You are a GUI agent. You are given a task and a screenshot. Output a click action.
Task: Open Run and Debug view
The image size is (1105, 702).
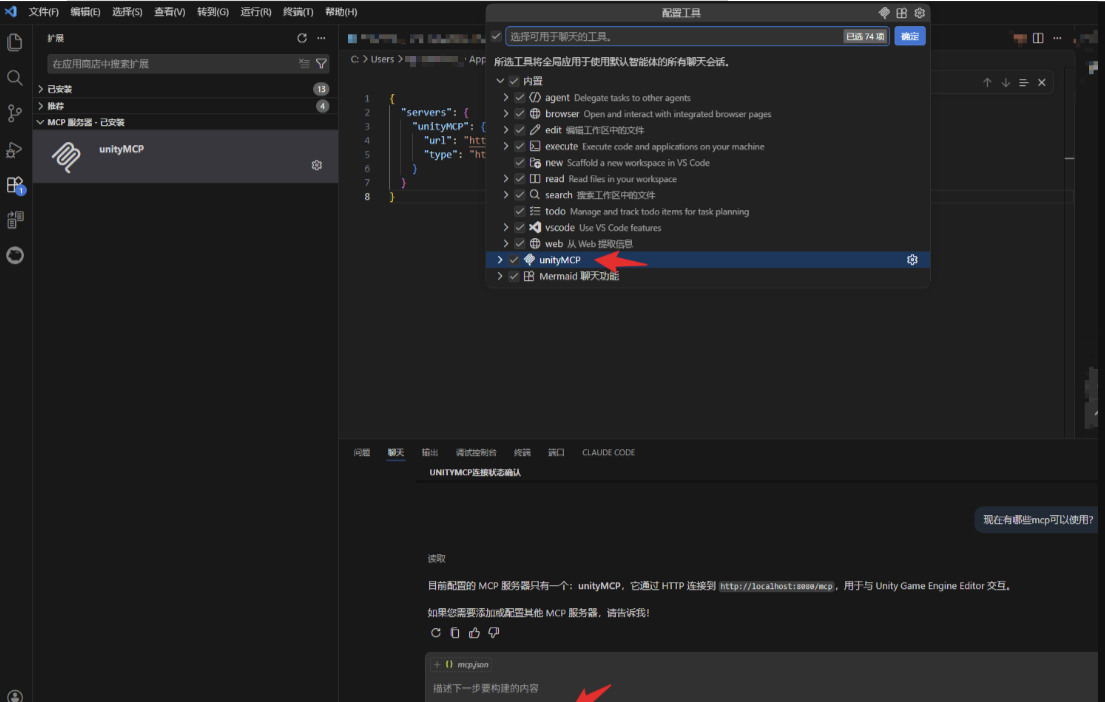[x=14, y=149]
